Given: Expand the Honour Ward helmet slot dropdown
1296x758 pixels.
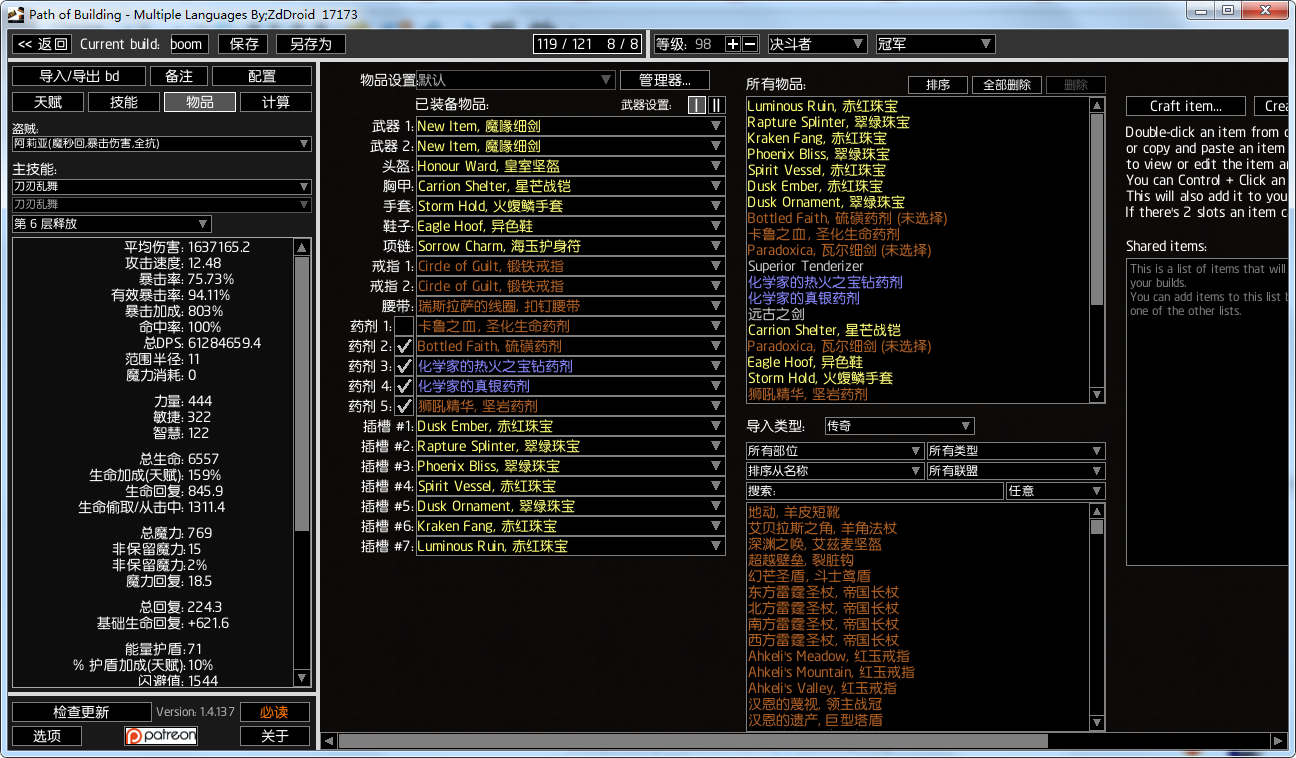Looking at the screenshot, I should tap(570, 166).
